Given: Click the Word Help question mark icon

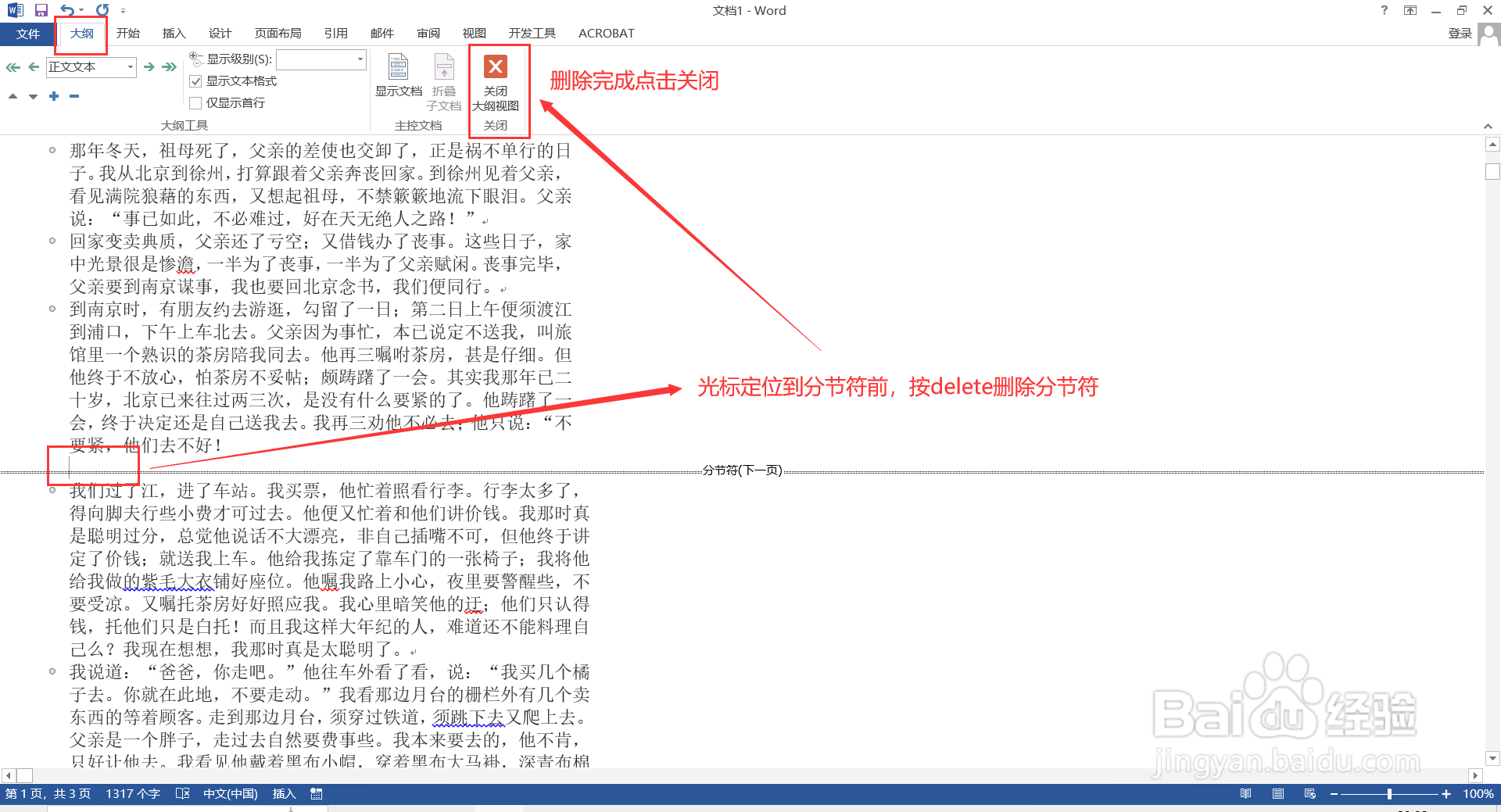Looking at the screenshot, I should tap(1385, 10).
